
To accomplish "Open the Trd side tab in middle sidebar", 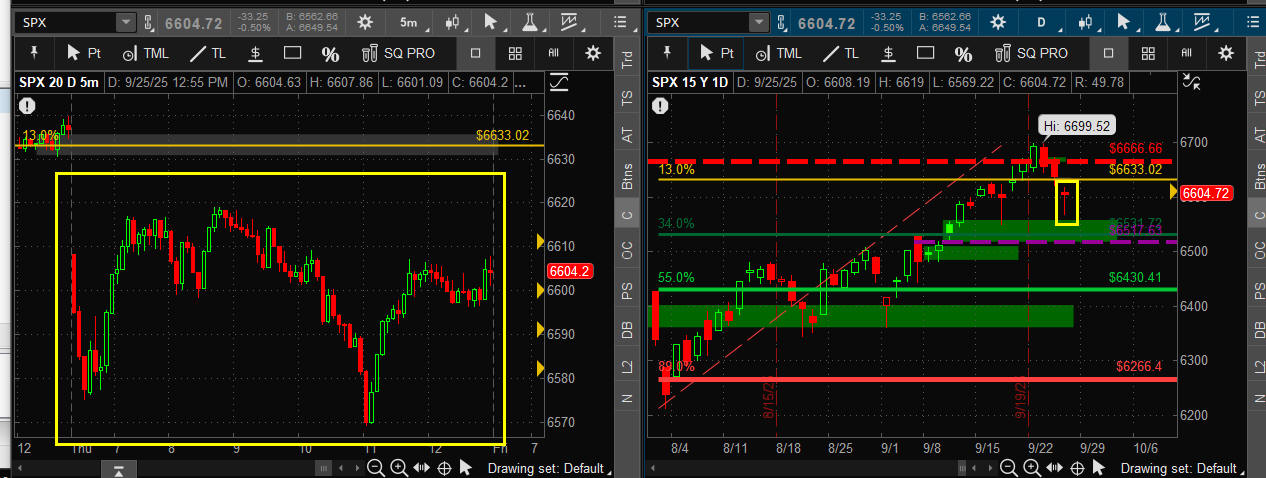I will [x=627, y=59].
